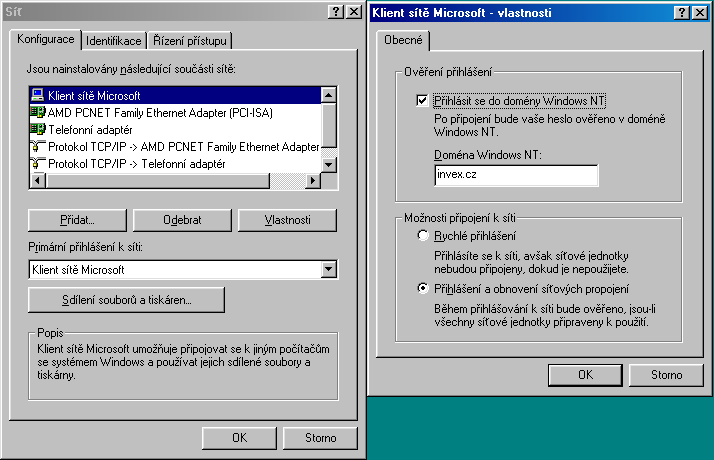Screen dimensions: 714x460
Task: Click the component list scroll down arrow
Action: 328,164
